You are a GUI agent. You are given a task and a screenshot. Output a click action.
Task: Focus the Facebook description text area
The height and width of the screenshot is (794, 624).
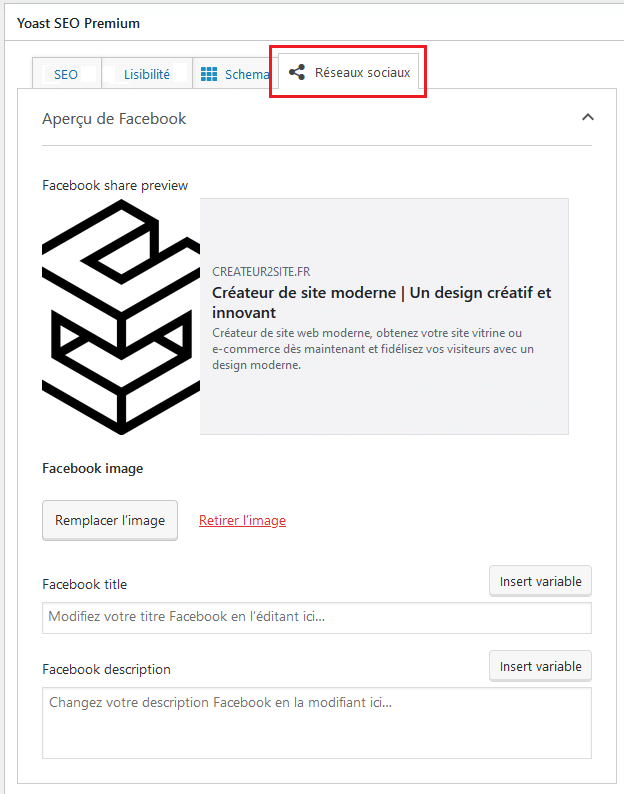point(317,723)
